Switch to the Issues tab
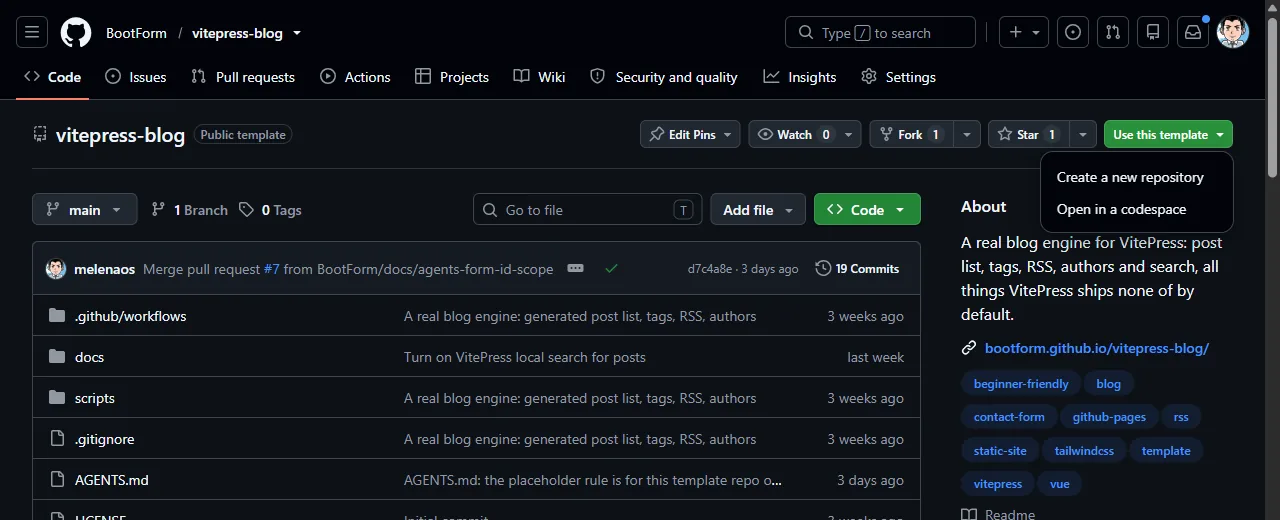Viewport: 1280px width, 520px height. (136, 77)
